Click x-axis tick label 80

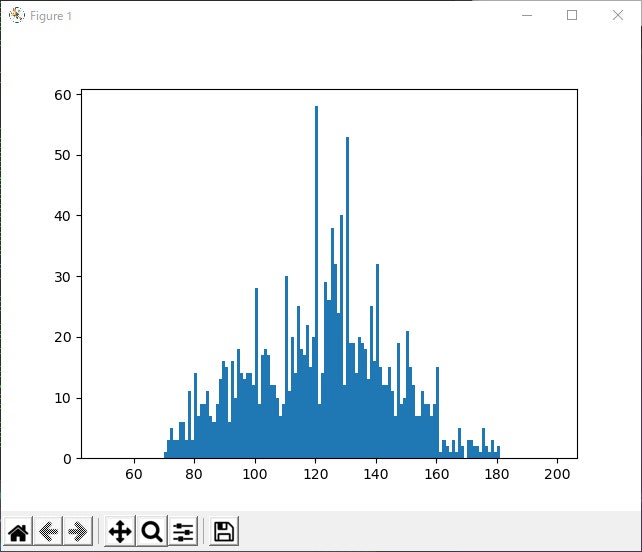pos(194,474)
